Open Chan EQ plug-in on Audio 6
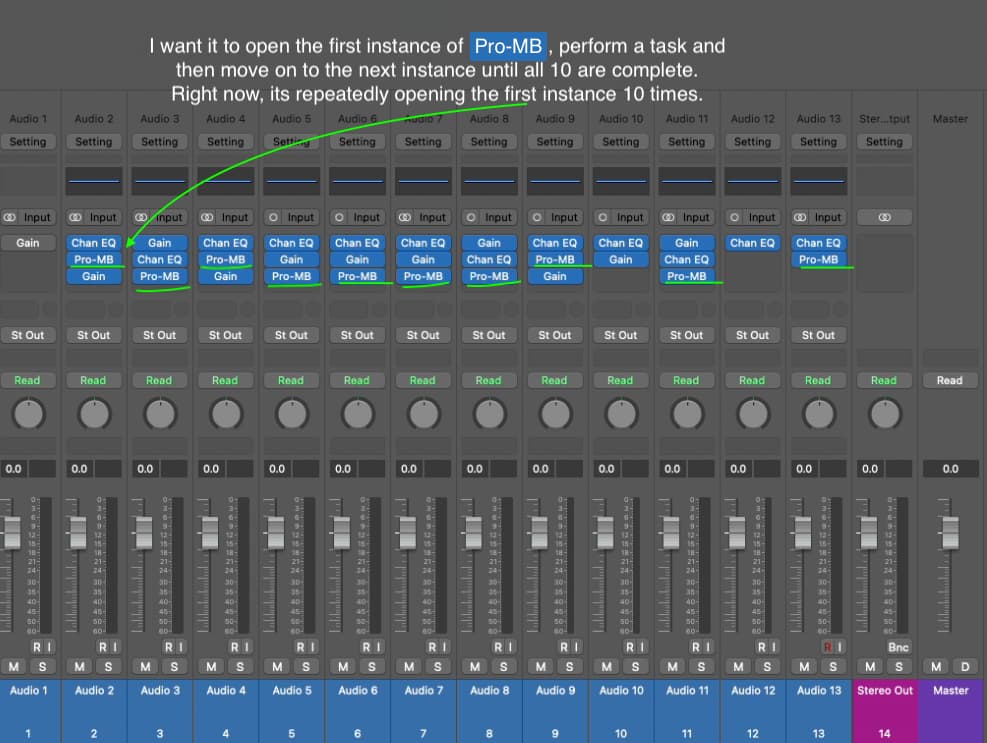 pos(357,243)
